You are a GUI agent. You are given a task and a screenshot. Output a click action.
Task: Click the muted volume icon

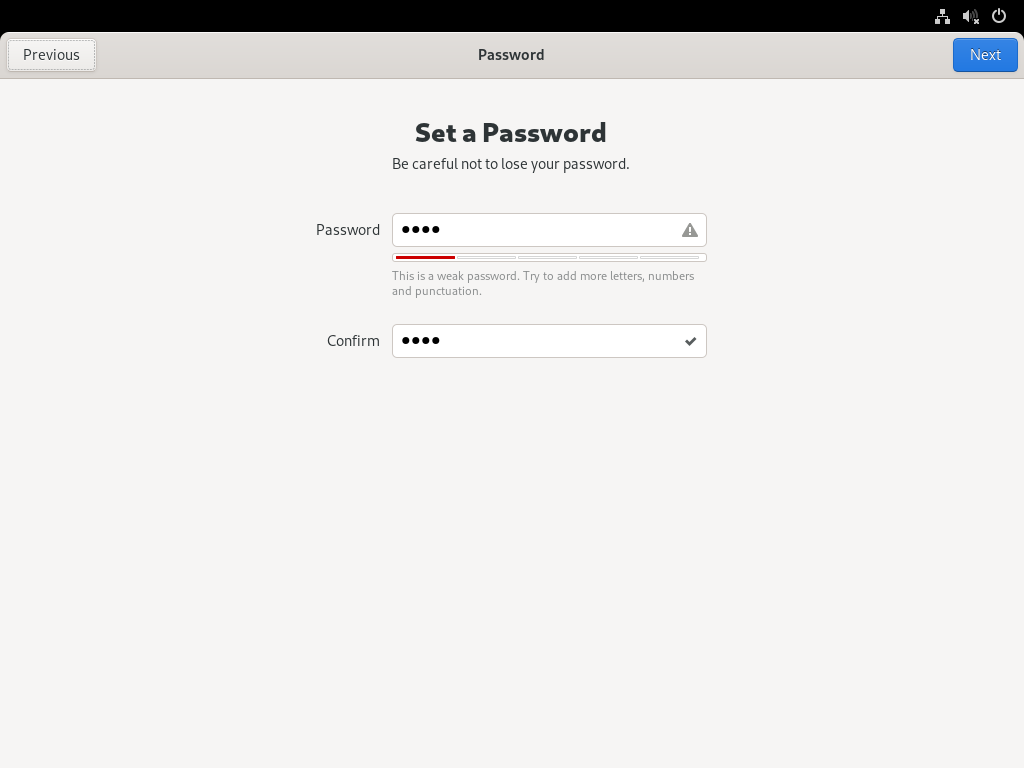pos(970,16)
